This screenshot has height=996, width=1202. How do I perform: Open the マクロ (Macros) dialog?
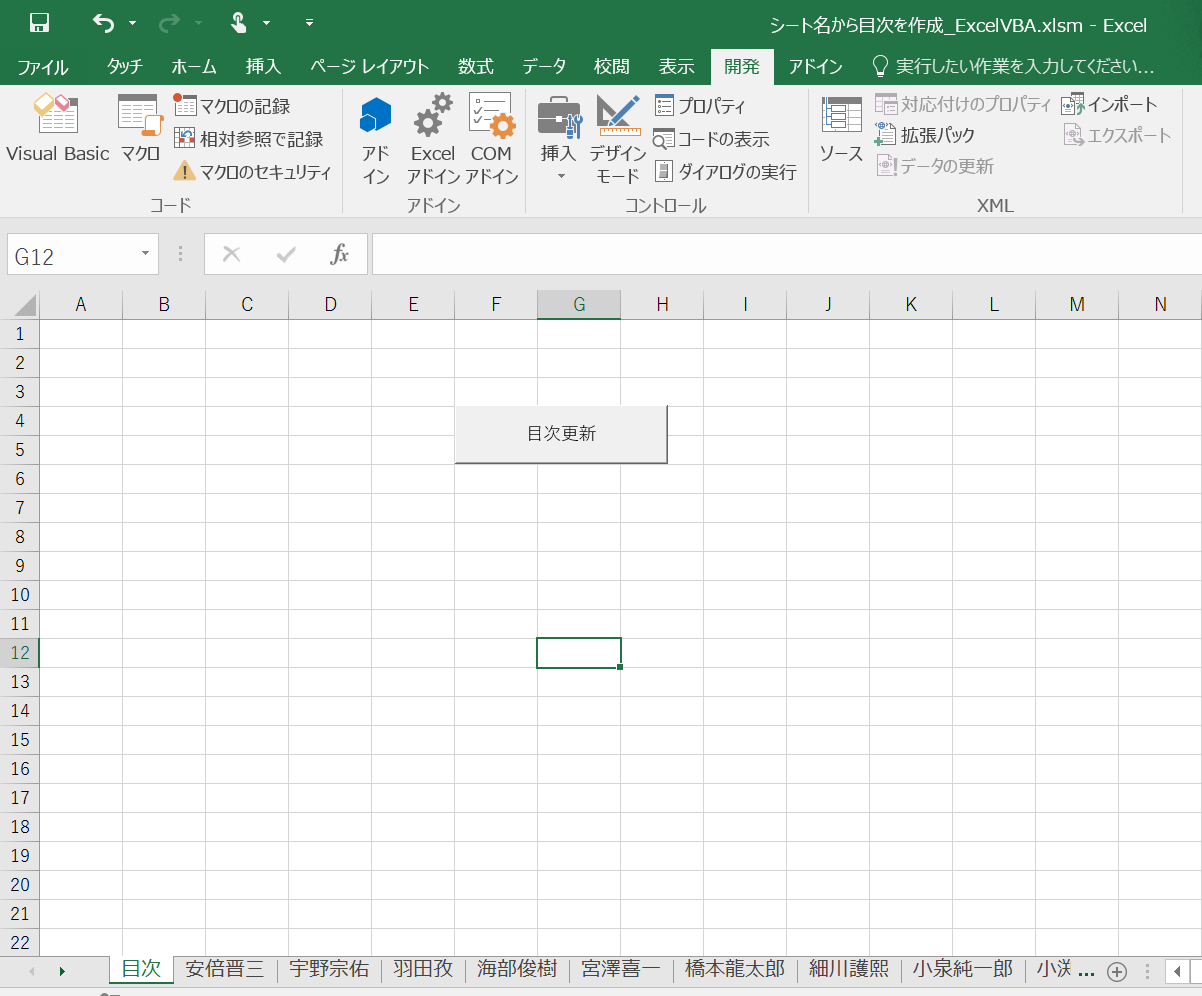138,131
